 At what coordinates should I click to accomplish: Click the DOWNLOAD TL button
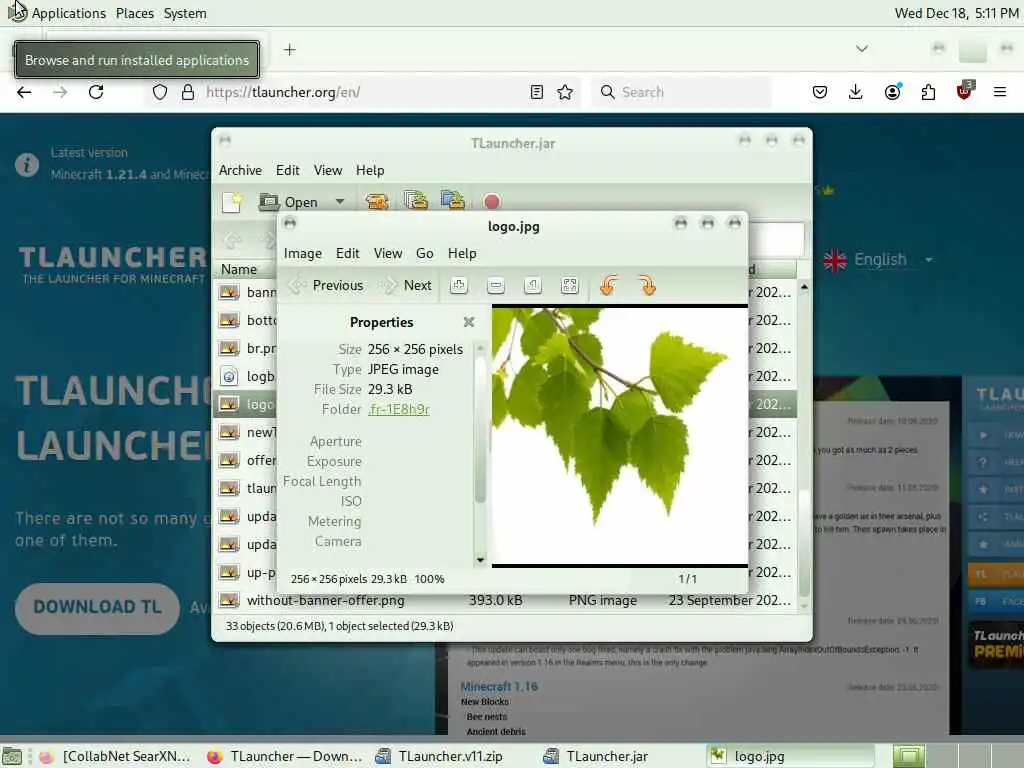(x=97, y=608)
